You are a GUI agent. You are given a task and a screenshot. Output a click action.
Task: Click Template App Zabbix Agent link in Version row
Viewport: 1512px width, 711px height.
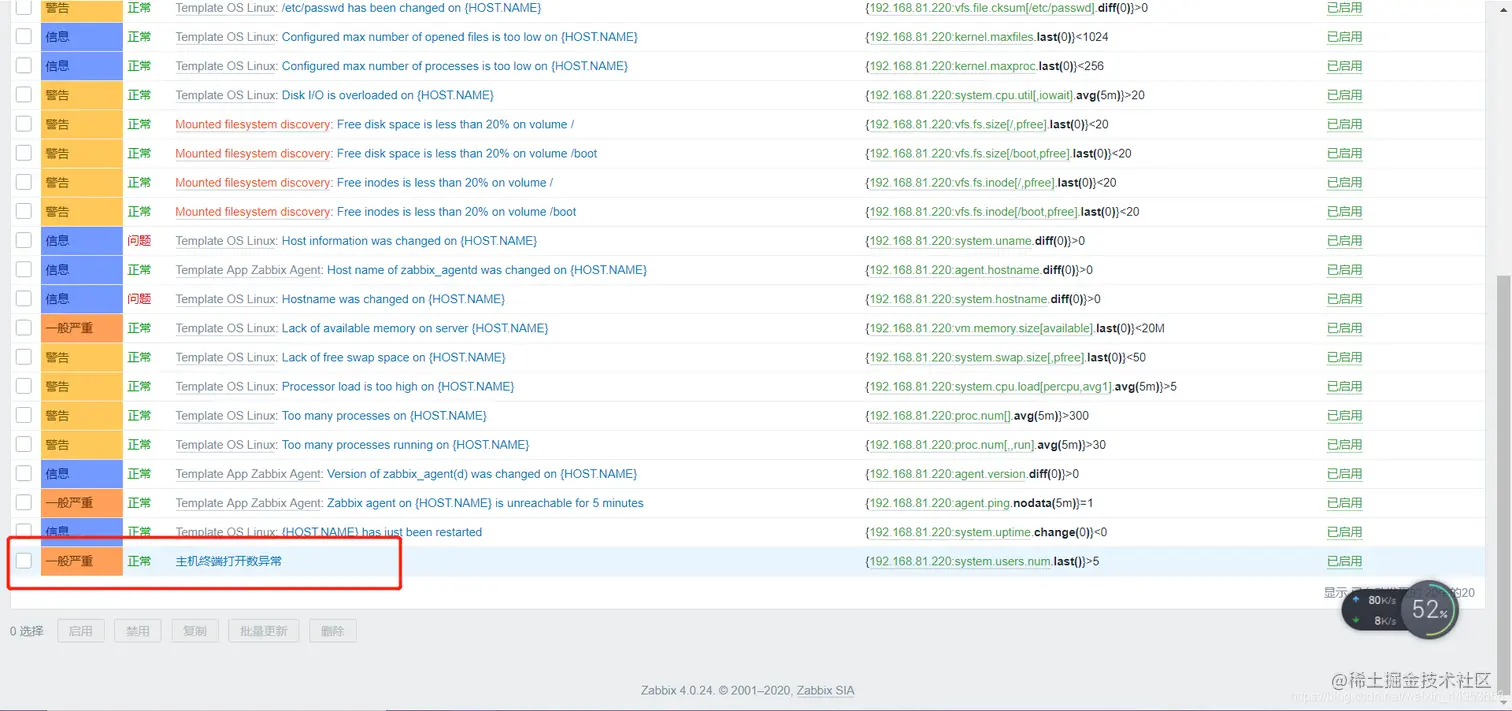coord(249,474)
